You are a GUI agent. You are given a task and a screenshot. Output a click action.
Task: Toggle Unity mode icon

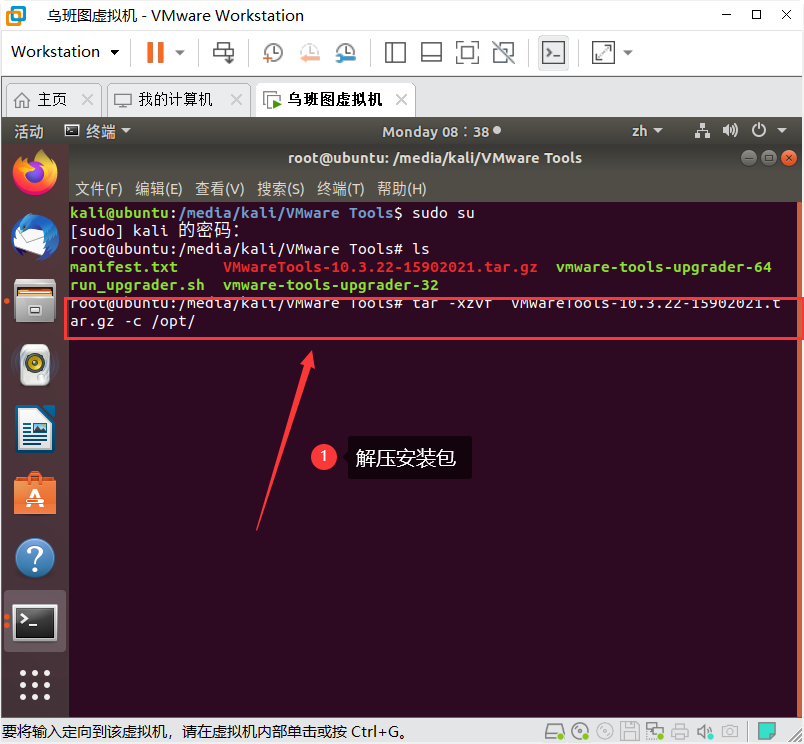[504, 52]
